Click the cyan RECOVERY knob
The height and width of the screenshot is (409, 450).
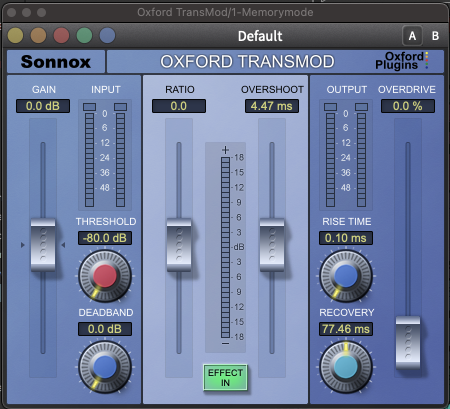[346, 366]
